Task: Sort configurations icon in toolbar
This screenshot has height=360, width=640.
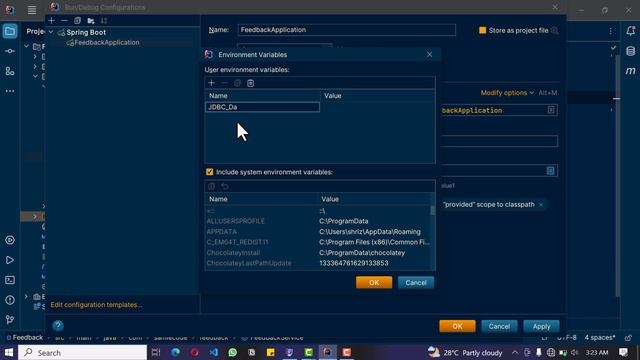Action: point(104,20)
